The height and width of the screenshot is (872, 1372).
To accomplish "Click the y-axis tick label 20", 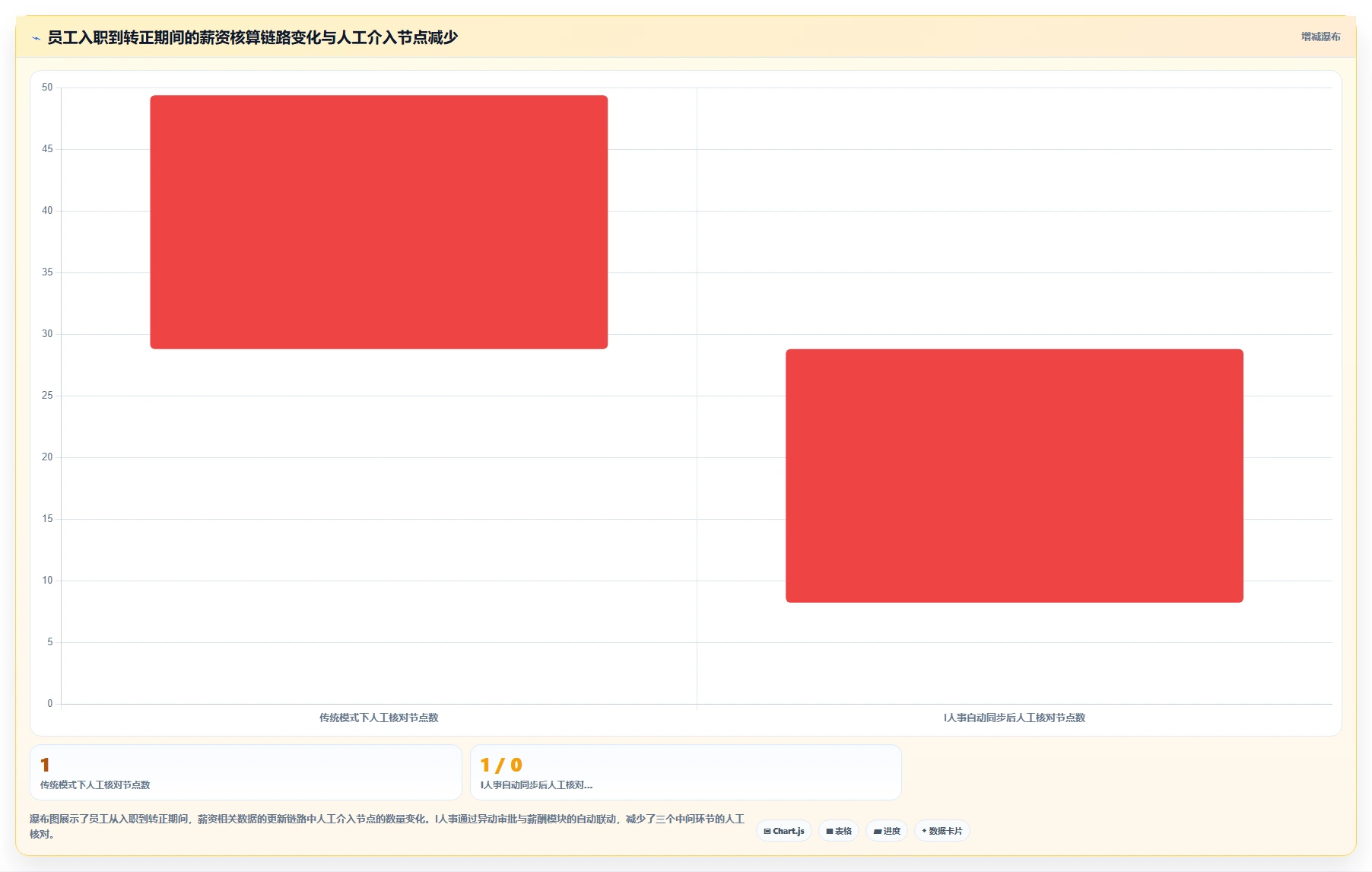I will tap(47, 457).
